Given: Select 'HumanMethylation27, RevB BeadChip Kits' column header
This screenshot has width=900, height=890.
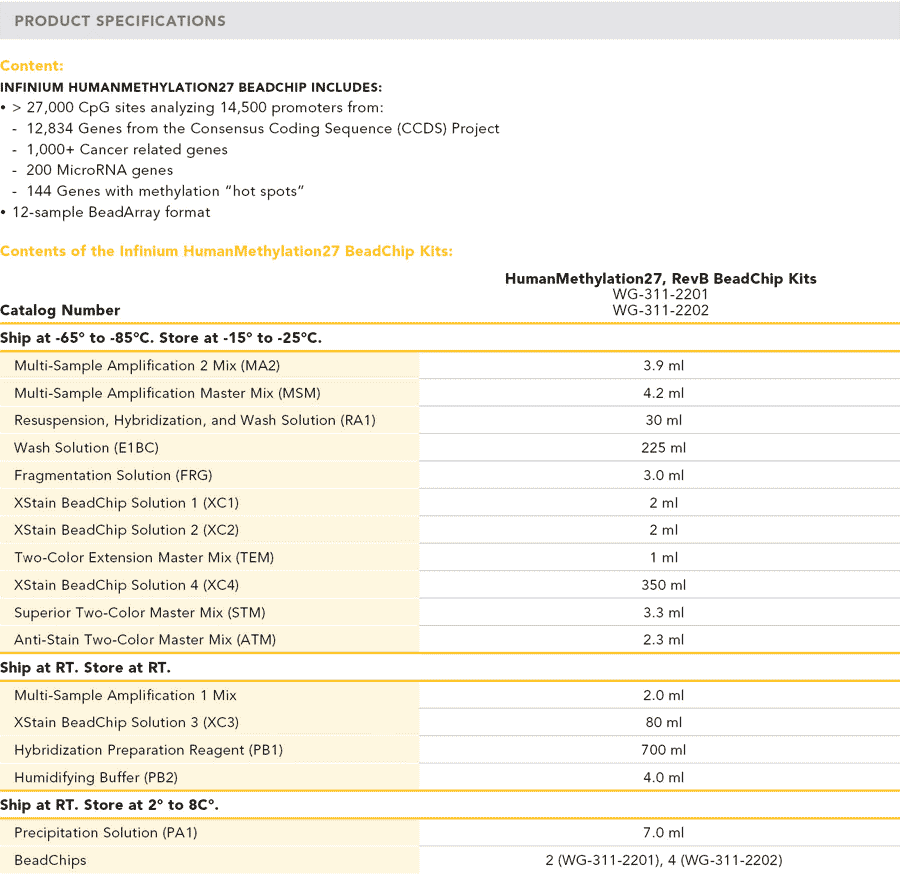Looking at the screenshot, I should [661, 279].
